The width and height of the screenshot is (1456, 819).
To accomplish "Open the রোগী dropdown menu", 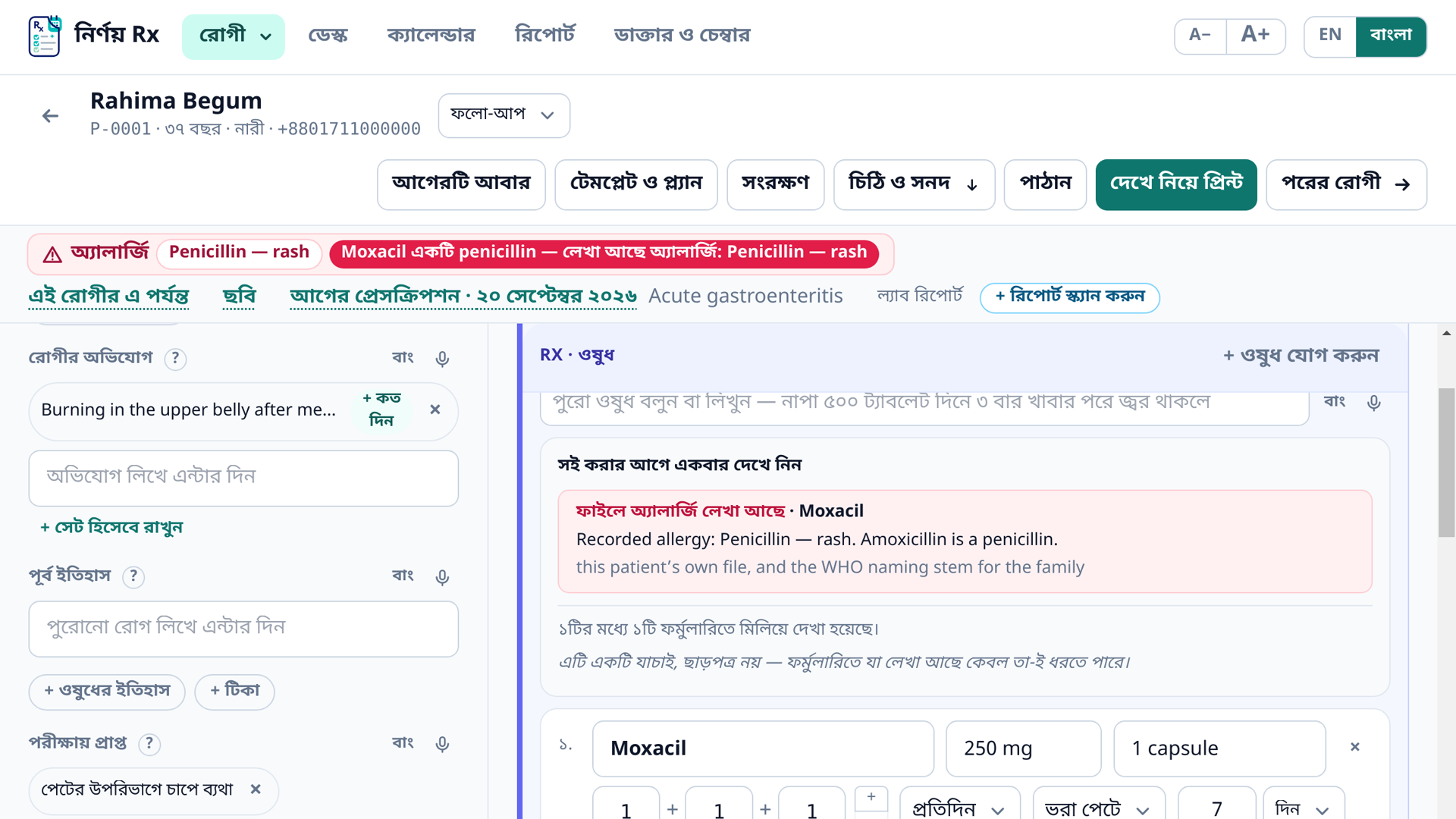I will [x=234, y=36].
